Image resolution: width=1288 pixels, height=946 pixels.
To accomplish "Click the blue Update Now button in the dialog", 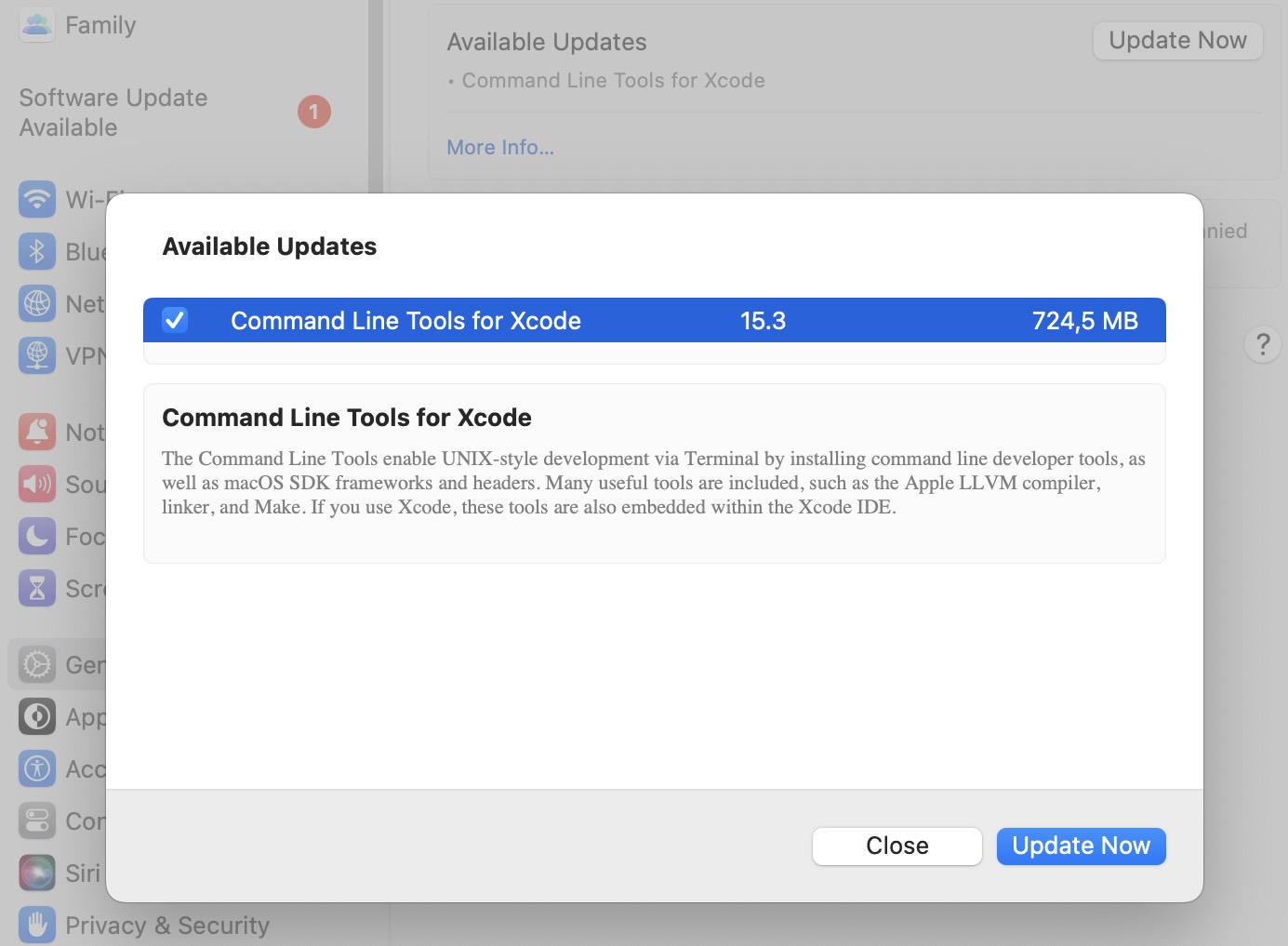I will coord(1081,846).
